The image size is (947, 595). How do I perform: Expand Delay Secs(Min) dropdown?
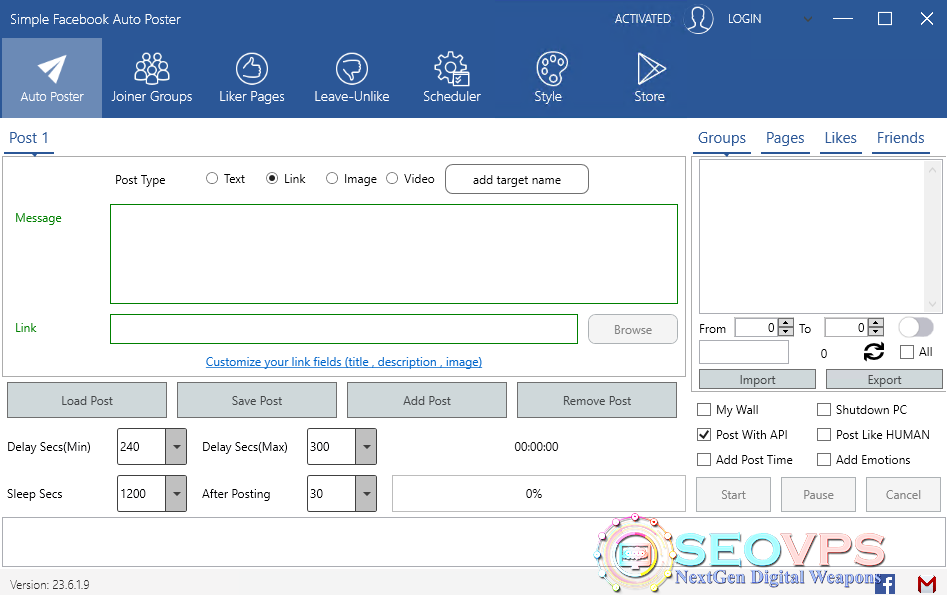176,446
